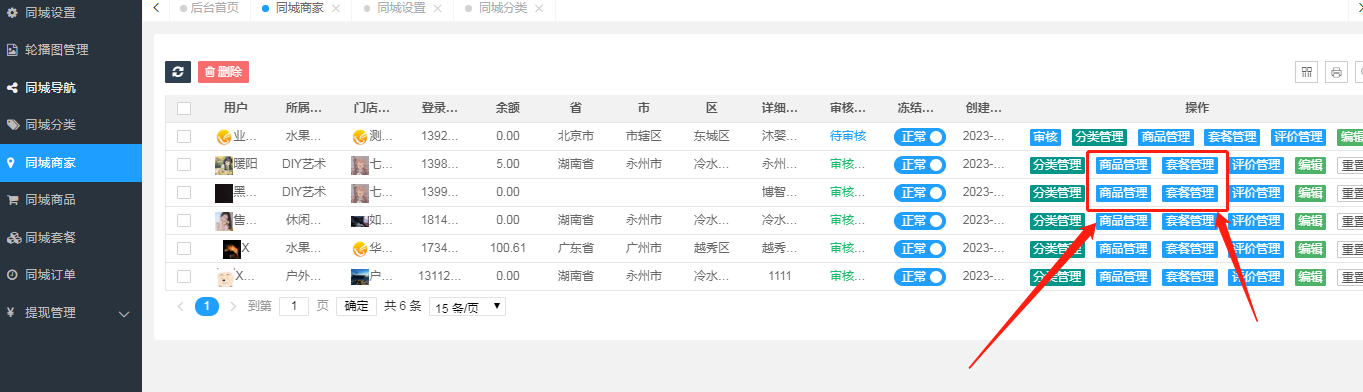Click the flame avatar in the 广东省 row
The width and height of the screenshot is (1363, 392).
click(231, 249)
